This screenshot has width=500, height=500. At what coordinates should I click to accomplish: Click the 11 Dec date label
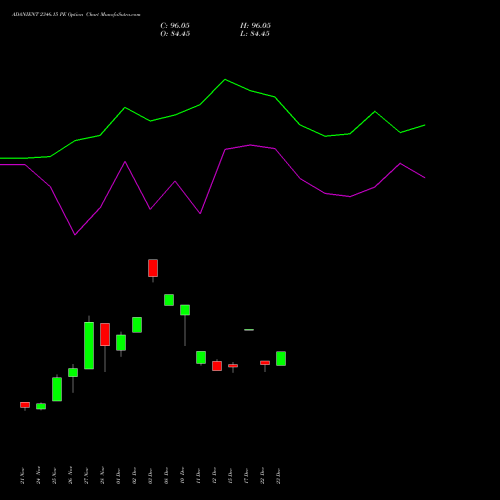198,476
